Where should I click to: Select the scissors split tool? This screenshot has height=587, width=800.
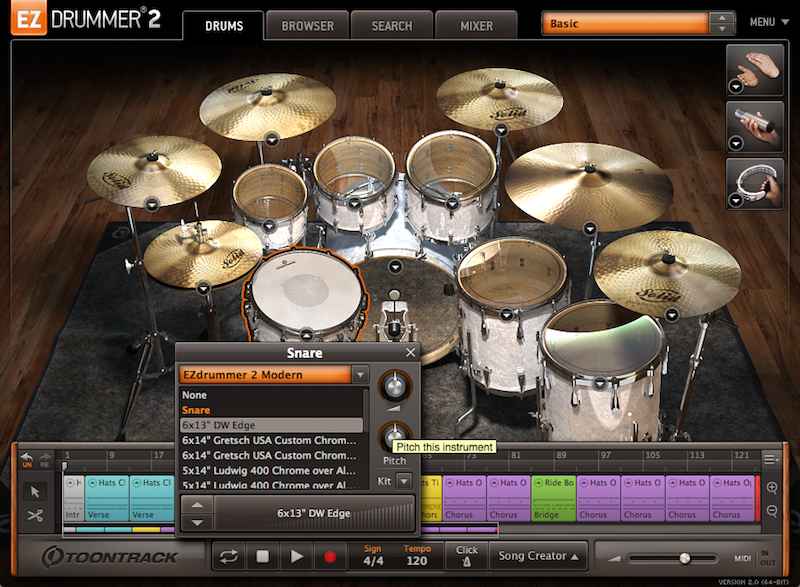(35, 516)
